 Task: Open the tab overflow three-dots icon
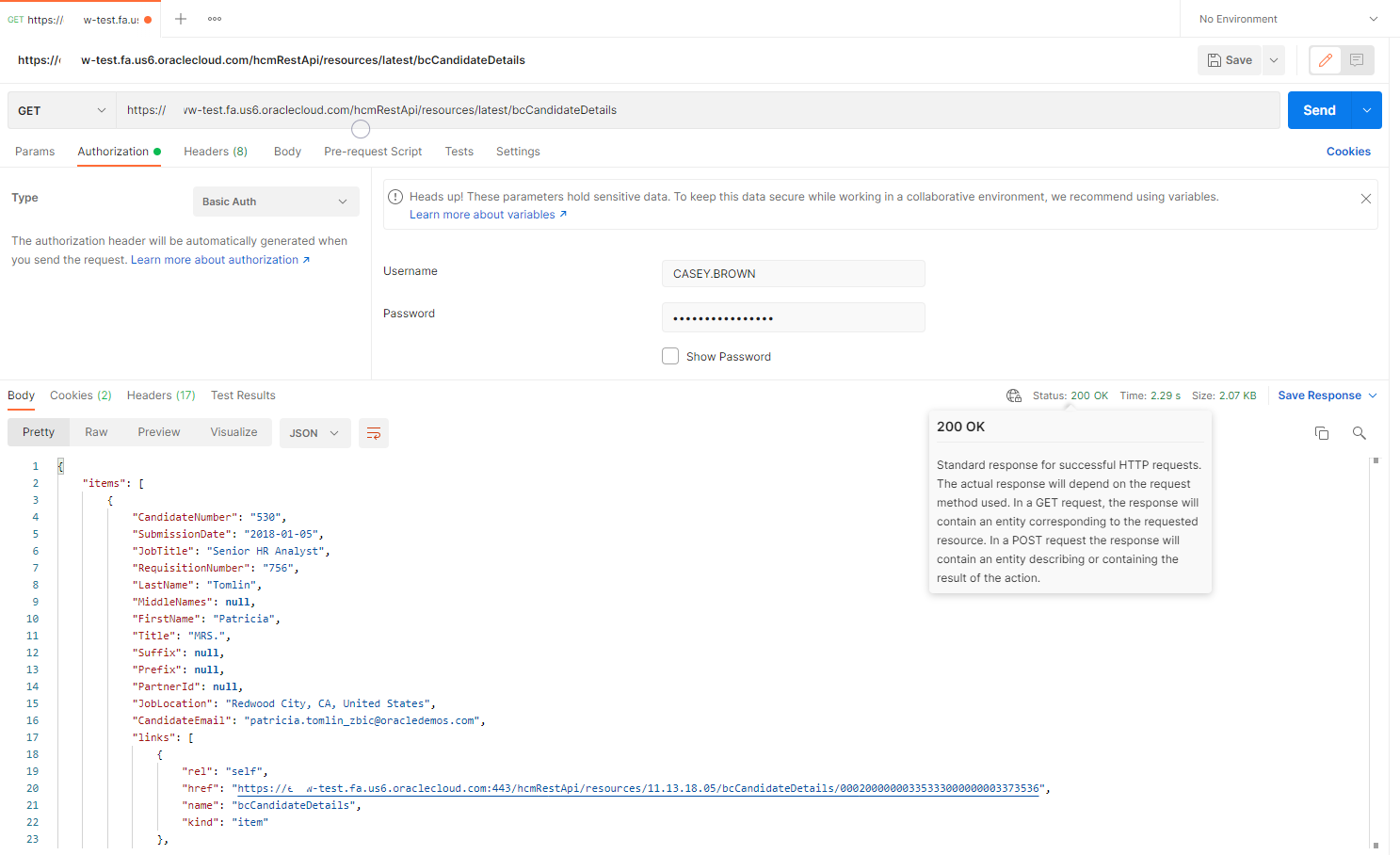[x=215, y=19]
